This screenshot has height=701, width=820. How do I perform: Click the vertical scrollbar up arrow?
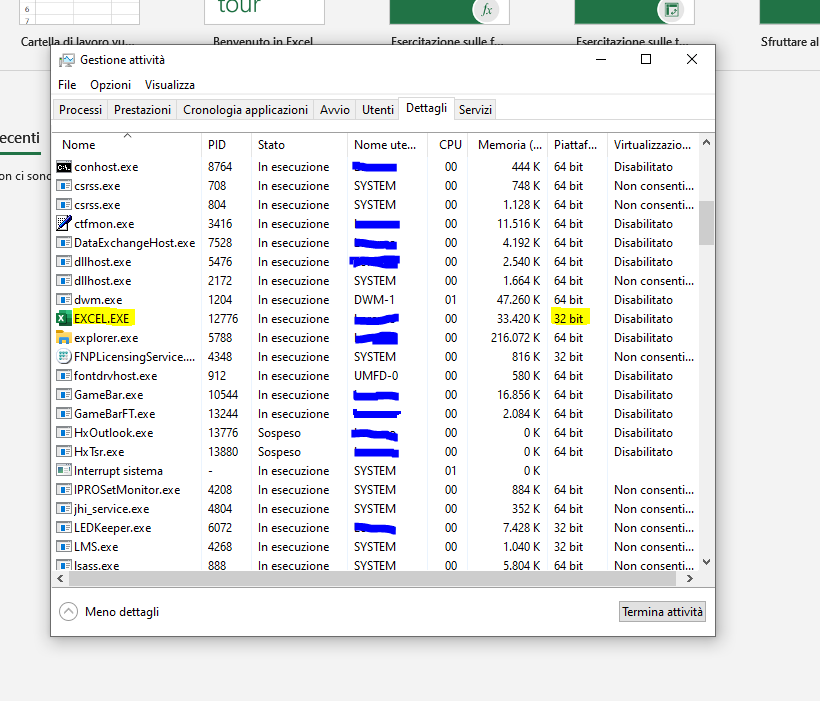pos(707,142)
